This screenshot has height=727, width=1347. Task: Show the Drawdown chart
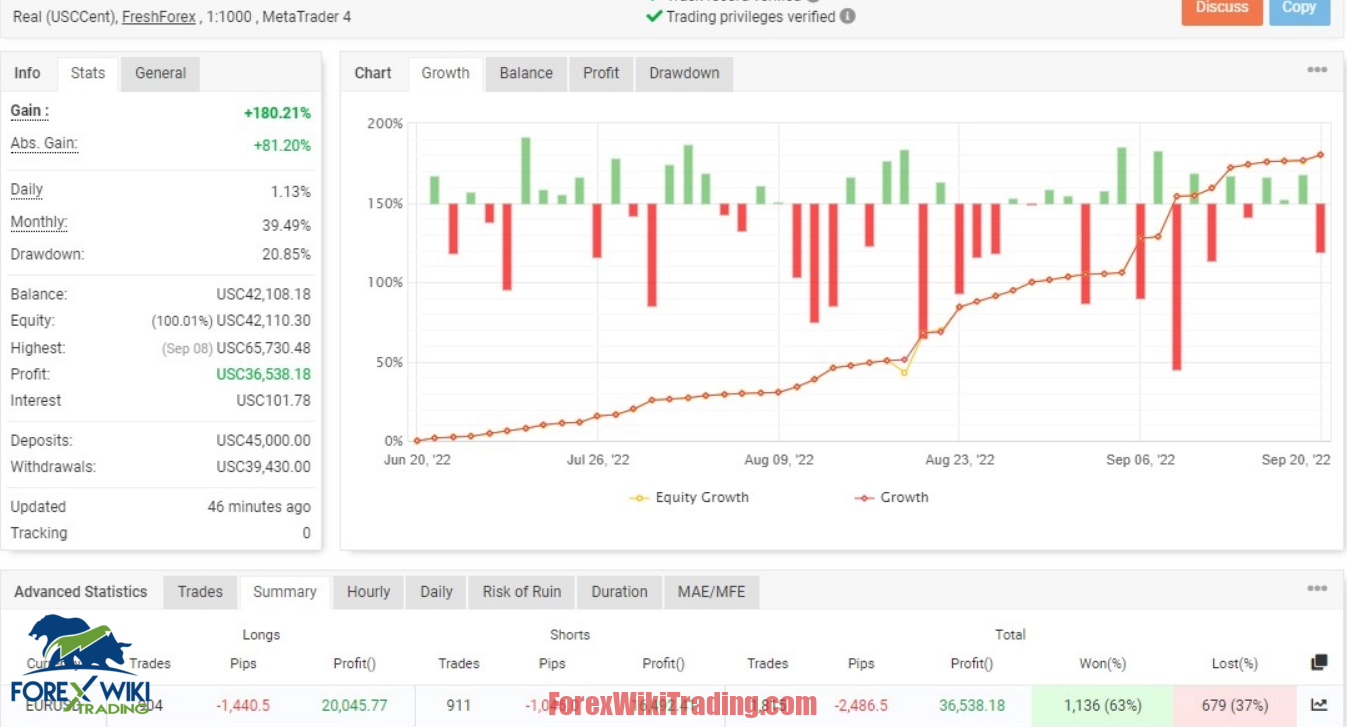(x=684, y=73)
